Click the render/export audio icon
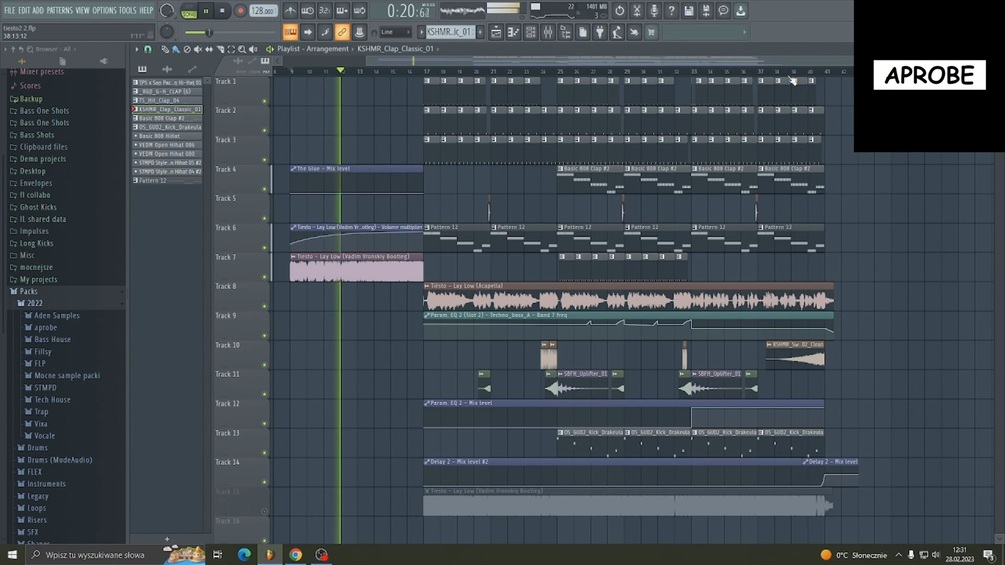The image size is (1005, 565). tap(706, 11)
